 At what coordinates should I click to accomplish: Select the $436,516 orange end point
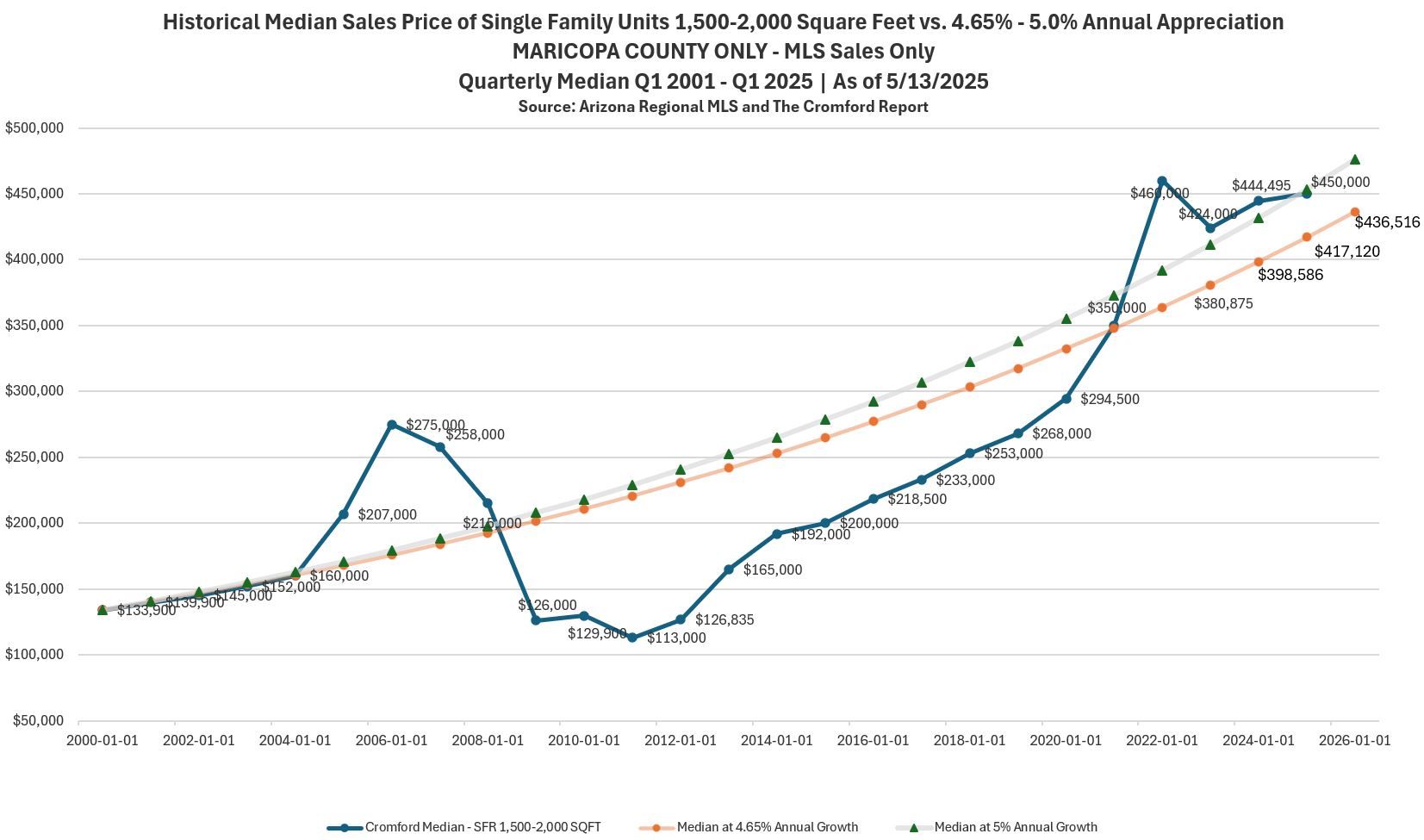click(1355, 212)
